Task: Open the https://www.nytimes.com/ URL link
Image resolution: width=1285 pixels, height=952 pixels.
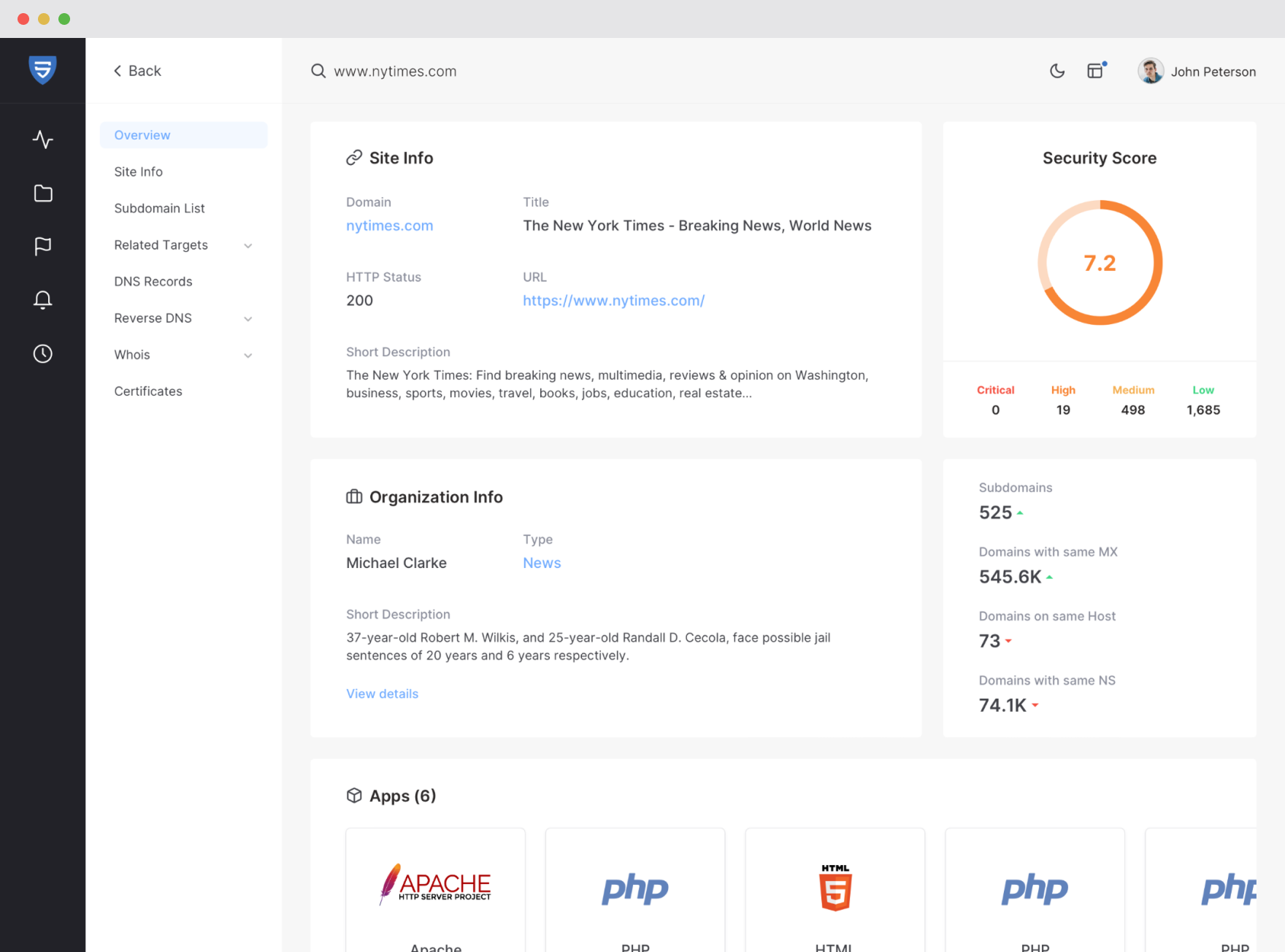Action: [x=613, y=300]
